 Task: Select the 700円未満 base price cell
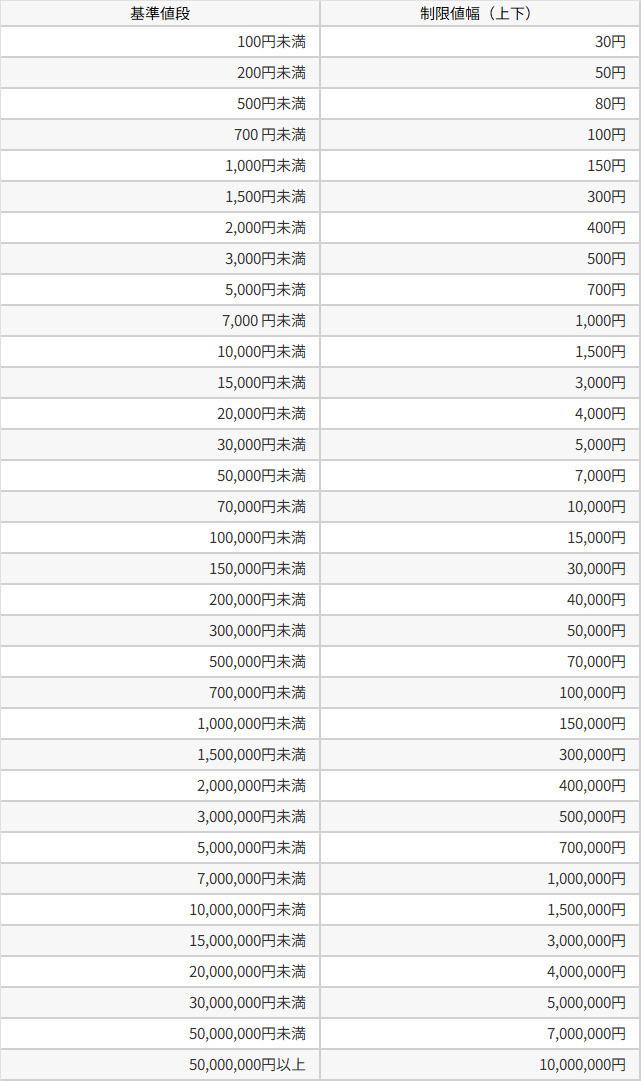270,135
